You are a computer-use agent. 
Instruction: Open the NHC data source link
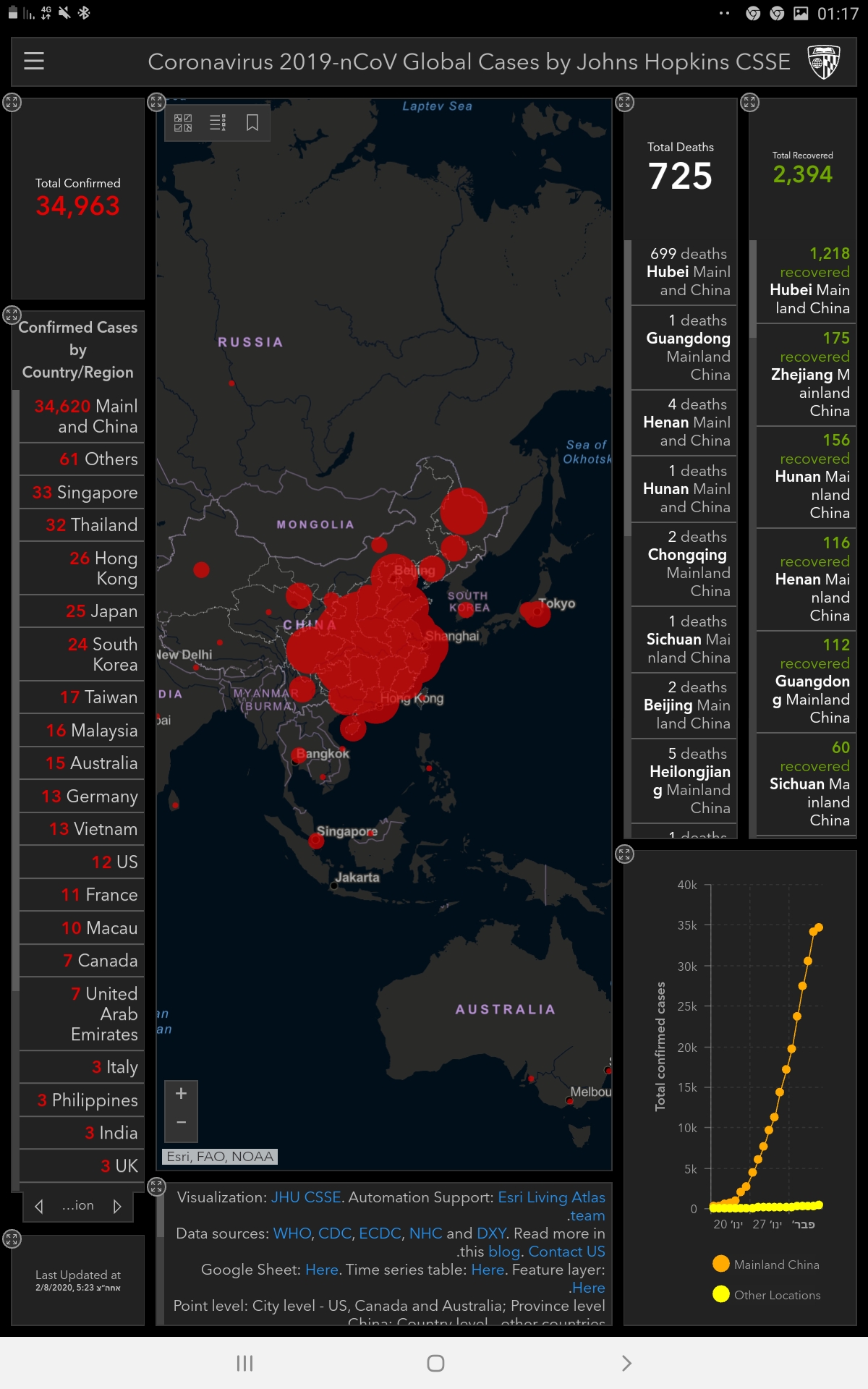pos(425,1233)
